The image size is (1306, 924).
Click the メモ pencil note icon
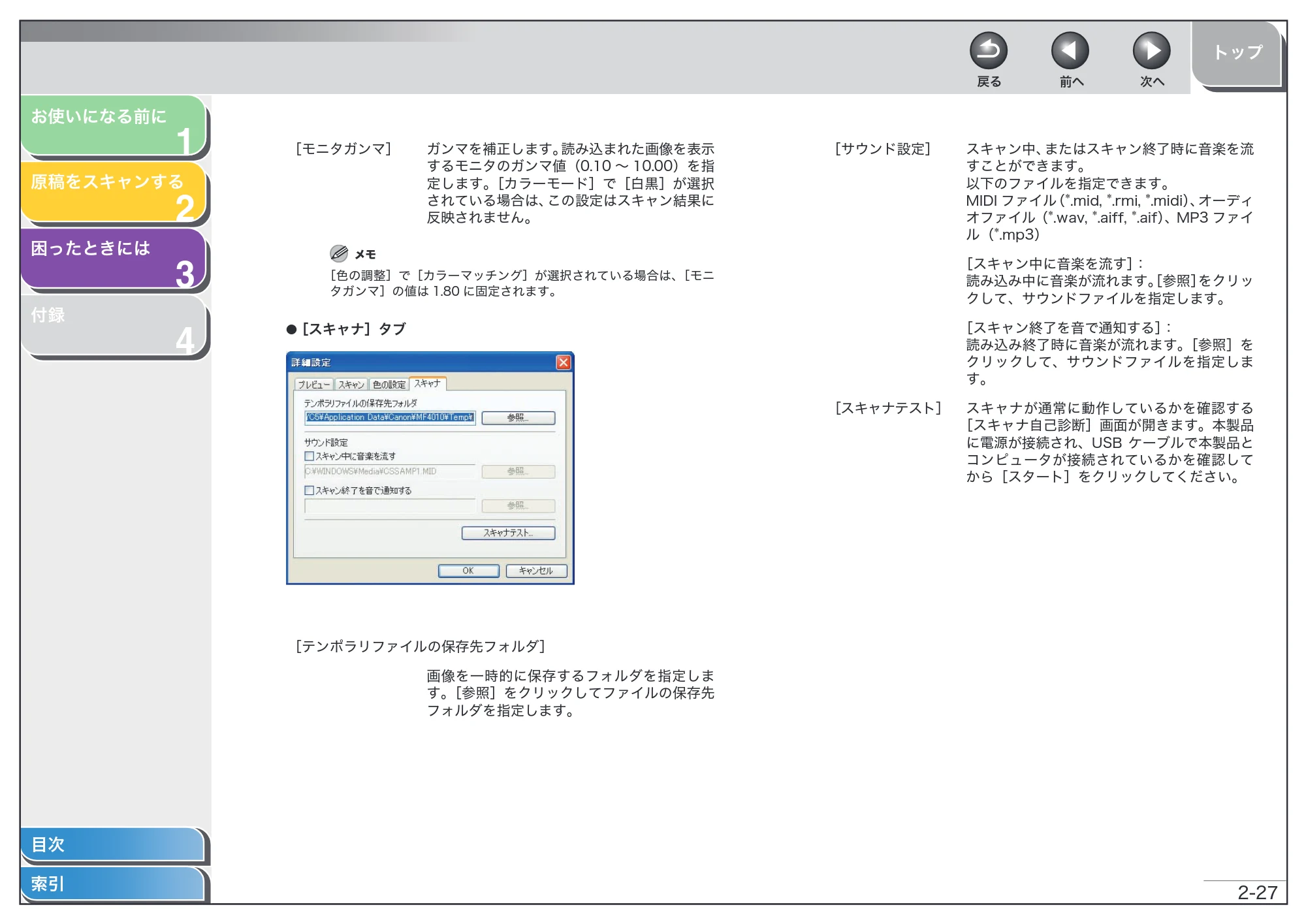click(x=339, y=253)
